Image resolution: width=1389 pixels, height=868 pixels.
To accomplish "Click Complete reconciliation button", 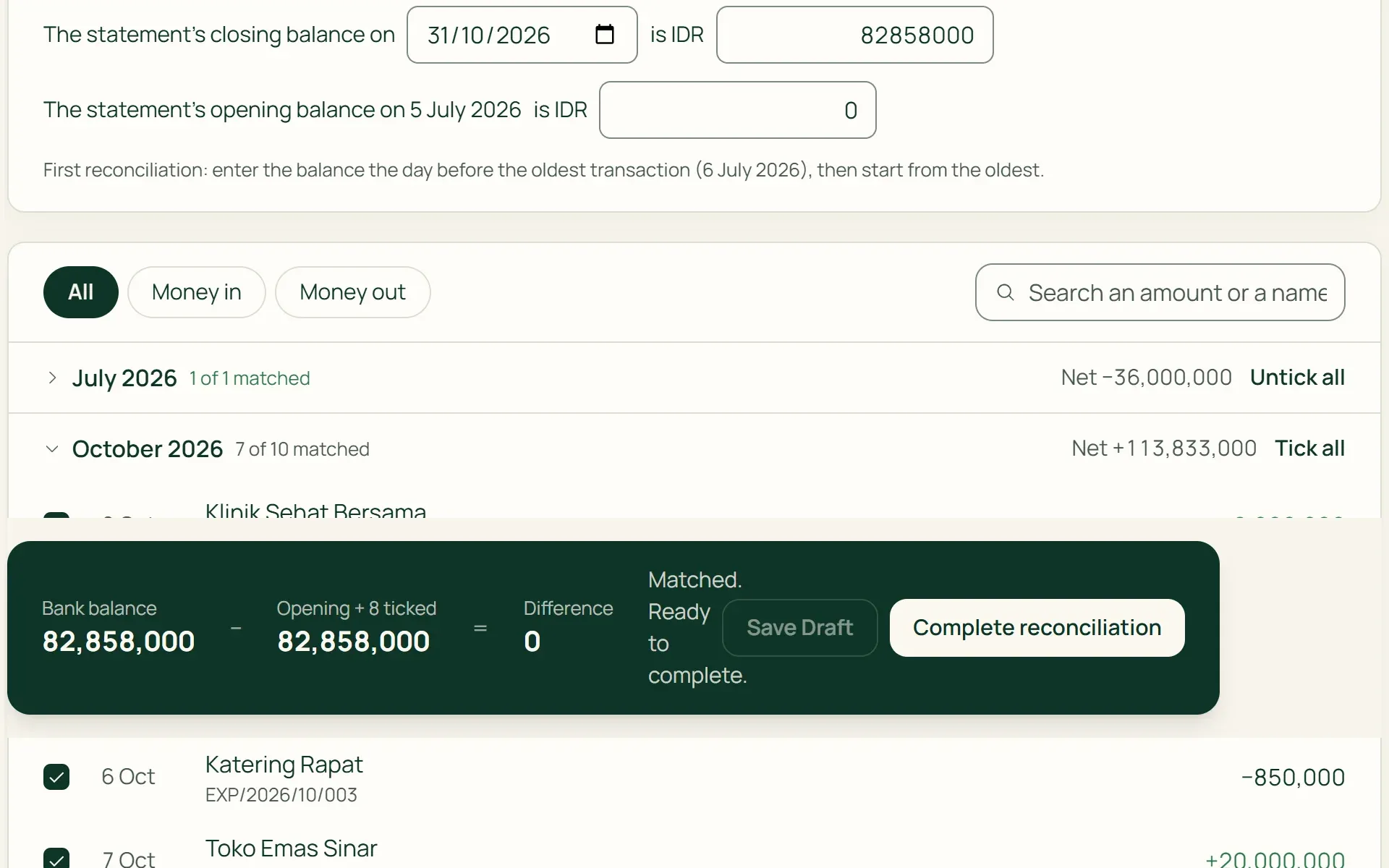I will point(1037,628).
